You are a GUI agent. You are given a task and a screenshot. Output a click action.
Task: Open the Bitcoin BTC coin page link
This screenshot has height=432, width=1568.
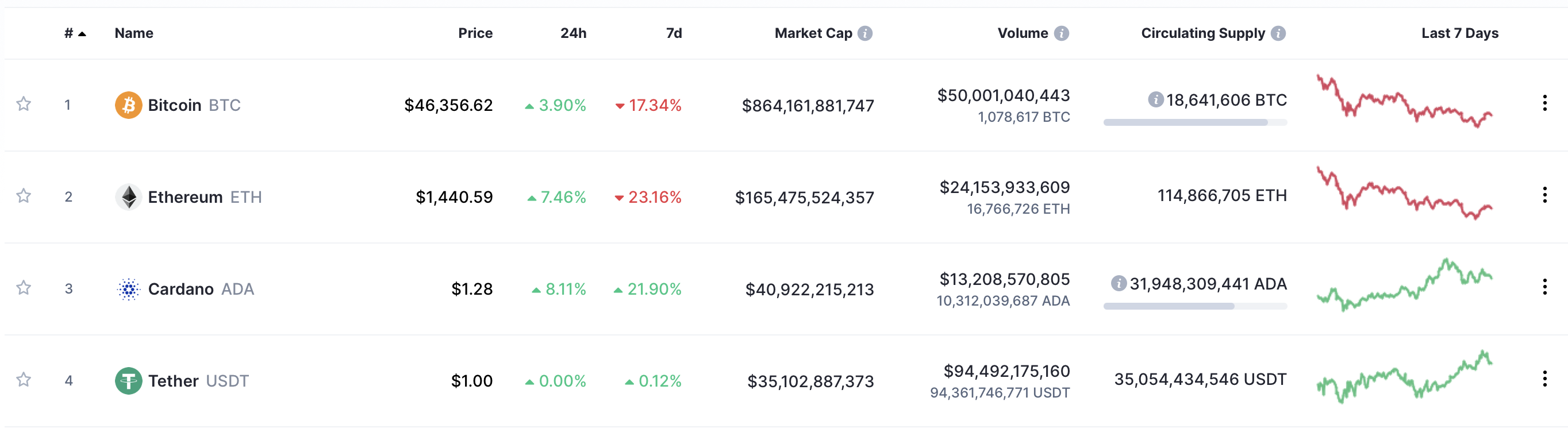pyautogui.click(x=178, y=105)
